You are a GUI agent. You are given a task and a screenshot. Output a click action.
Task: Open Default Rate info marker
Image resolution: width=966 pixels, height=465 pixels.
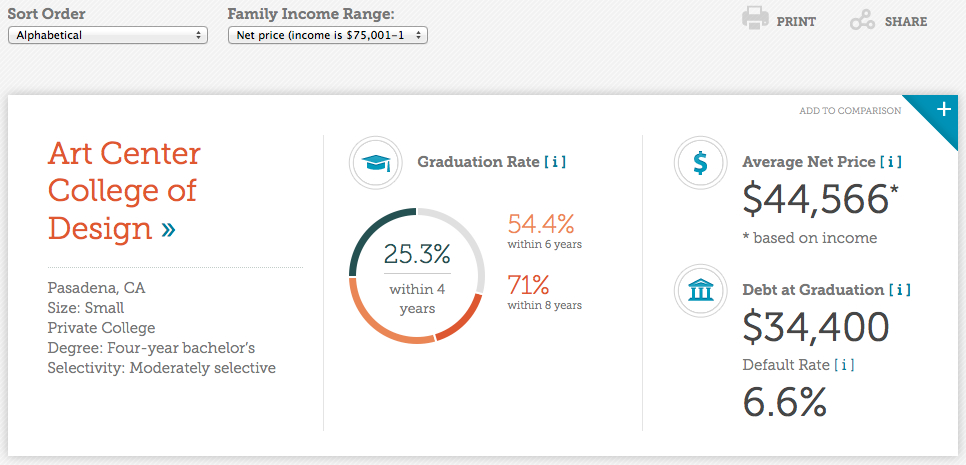844,365
